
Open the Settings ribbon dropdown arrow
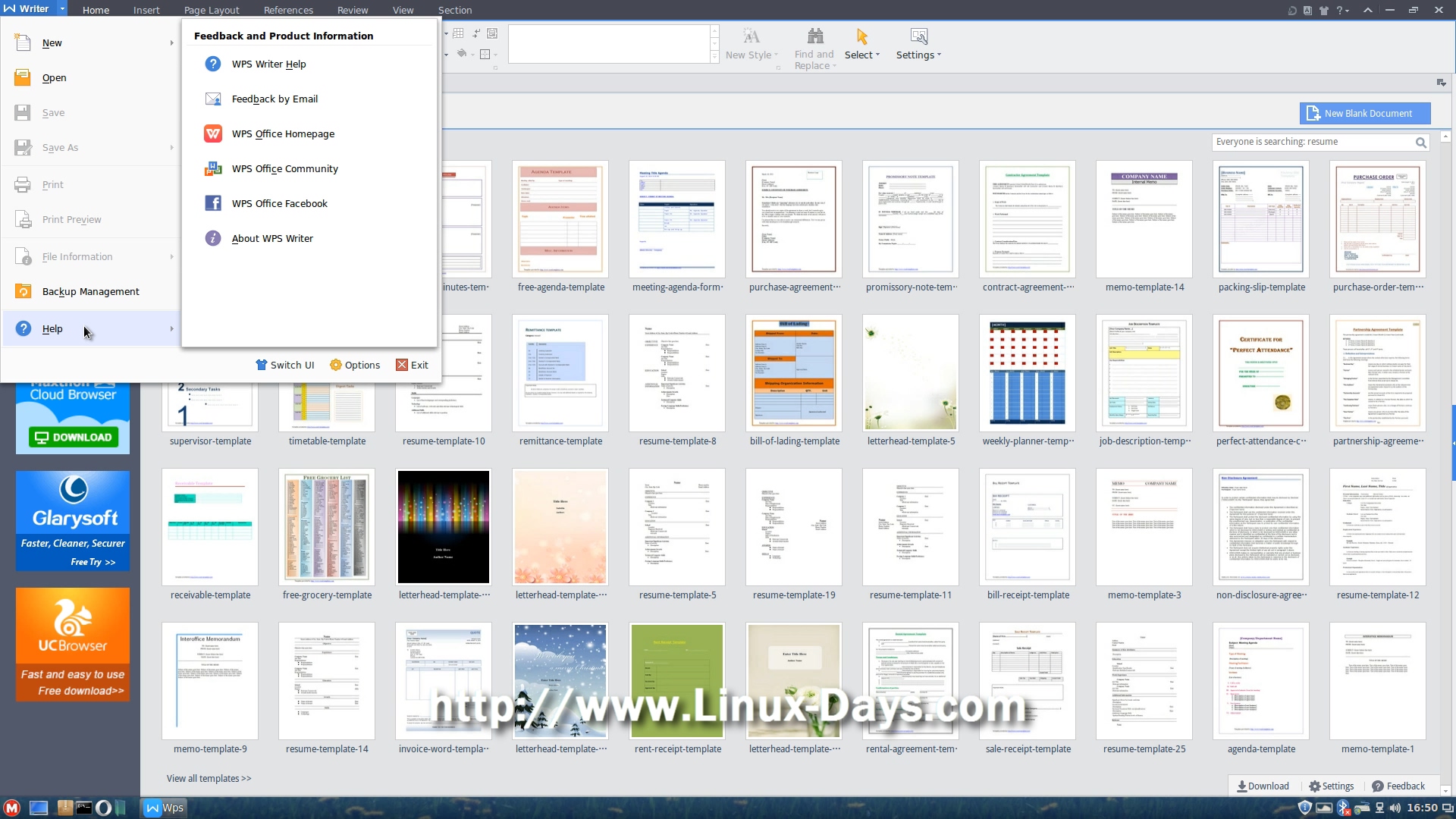tap(939, 55)
